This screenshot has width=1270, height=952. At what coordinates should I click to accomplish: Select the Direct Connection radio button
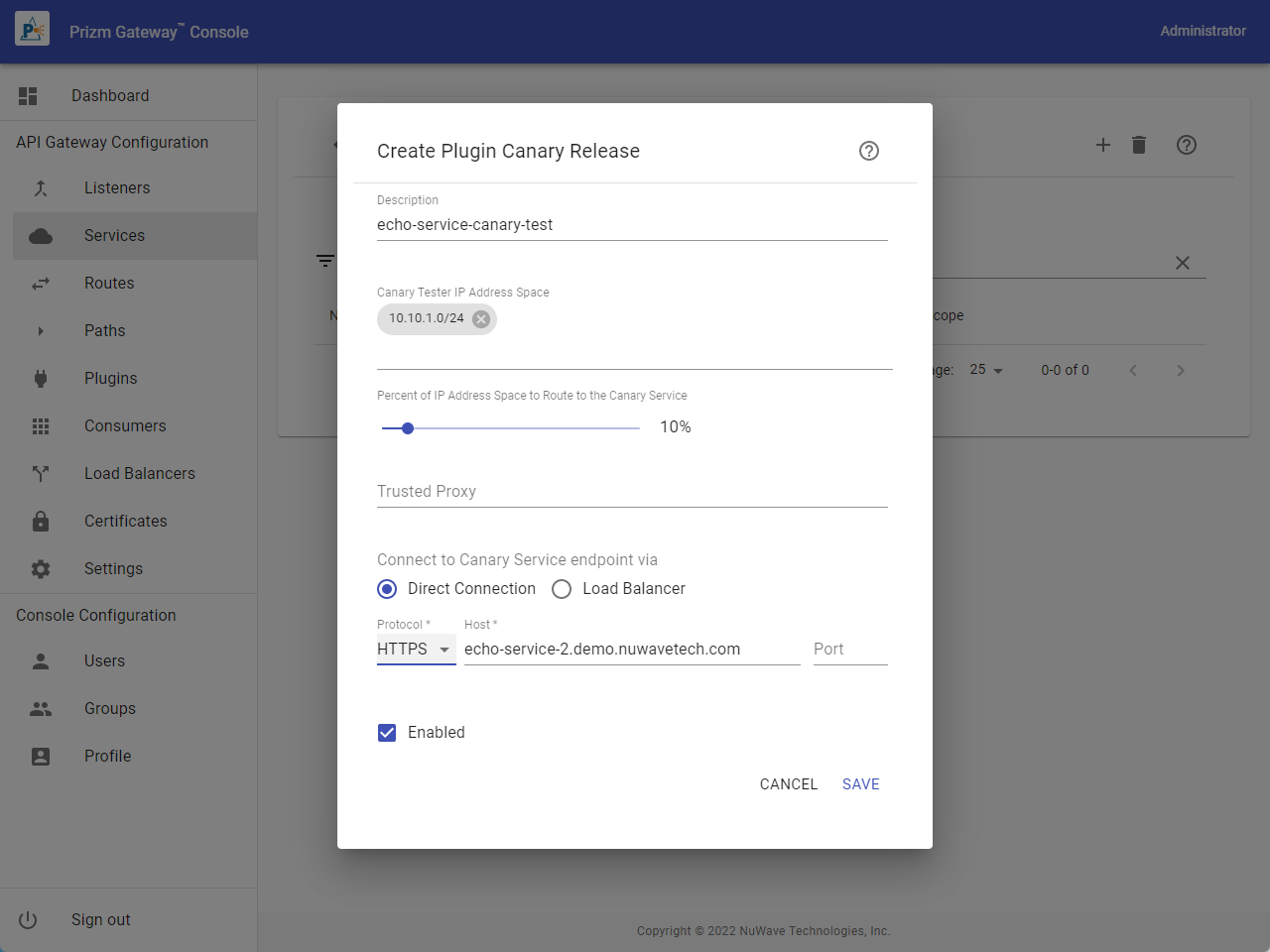coord(387,589)
